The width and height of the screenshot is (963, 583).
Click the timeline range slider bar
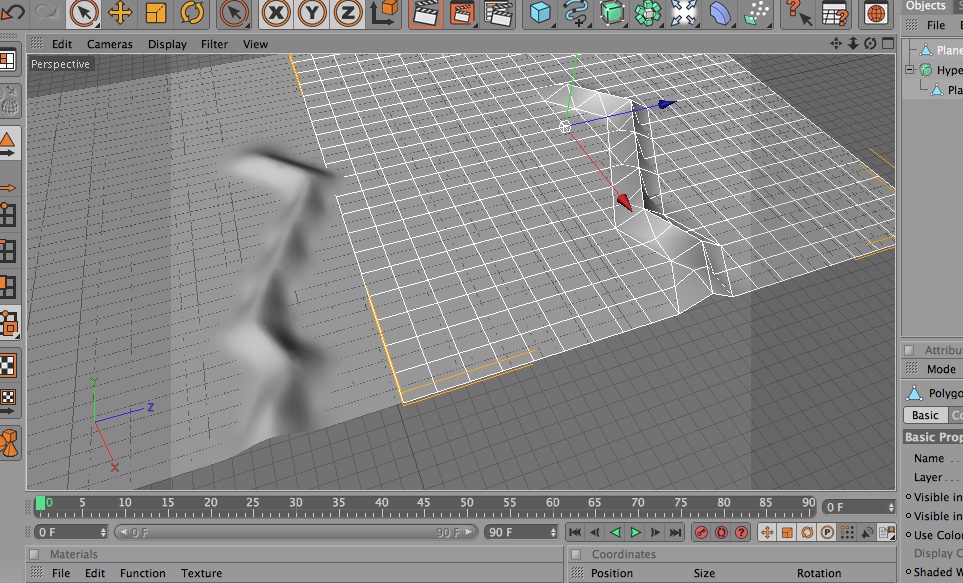coord(296,532)
